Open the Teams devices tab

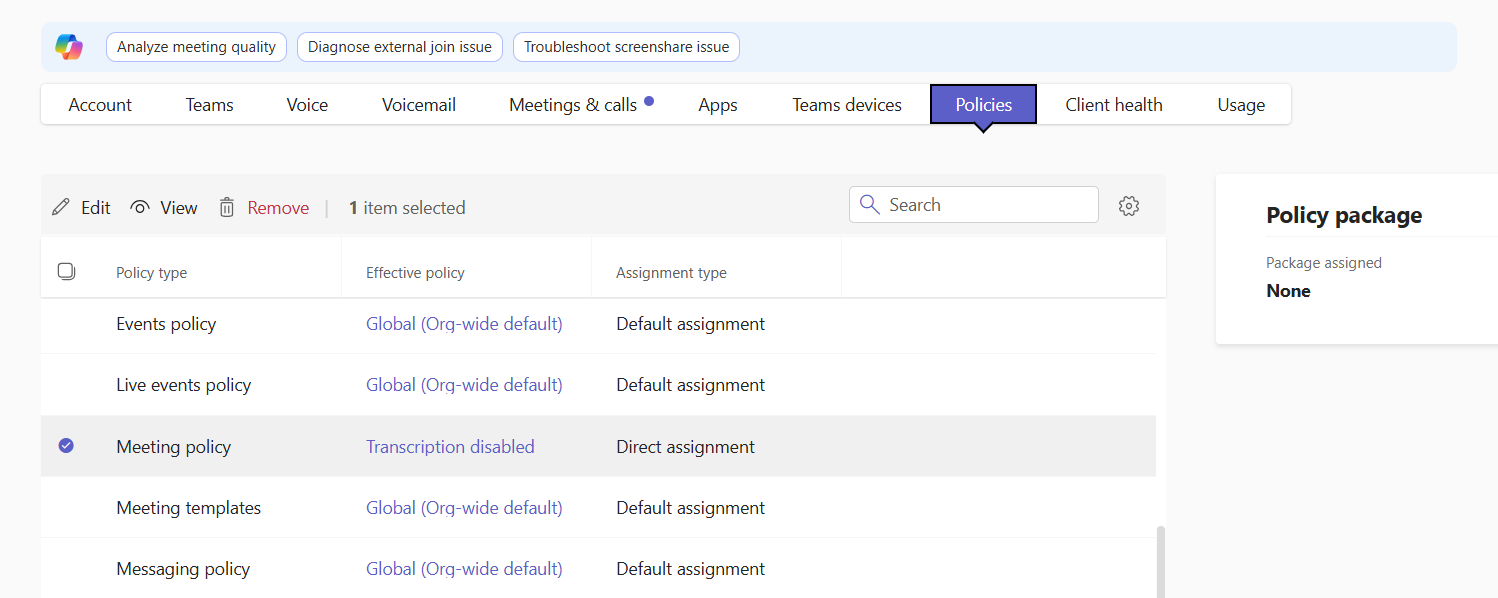point(847,104)
